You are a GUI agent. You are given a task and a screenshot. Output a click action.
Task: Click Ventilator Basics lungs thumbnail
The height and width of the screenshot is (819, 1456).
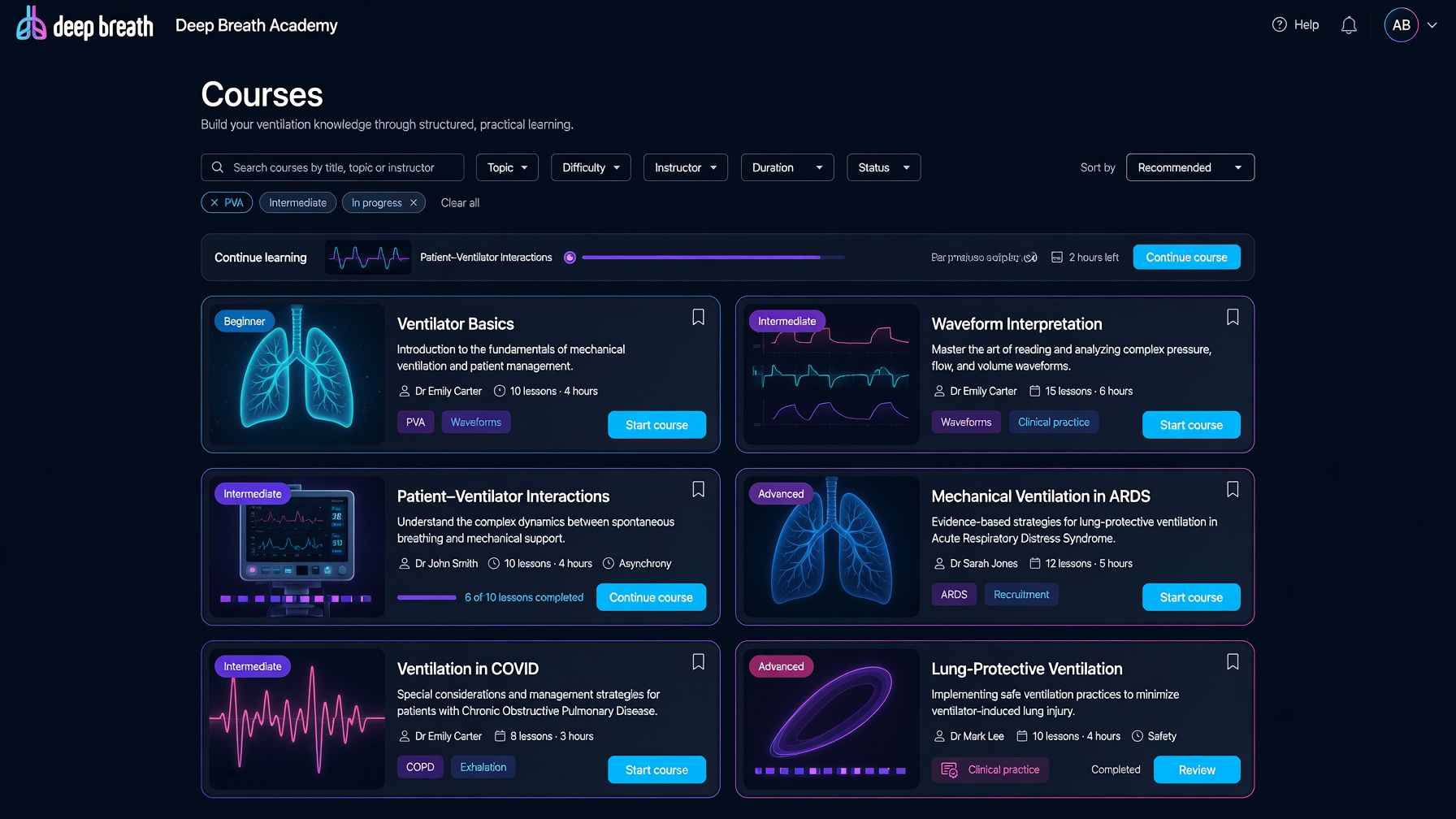coord(297,375)
